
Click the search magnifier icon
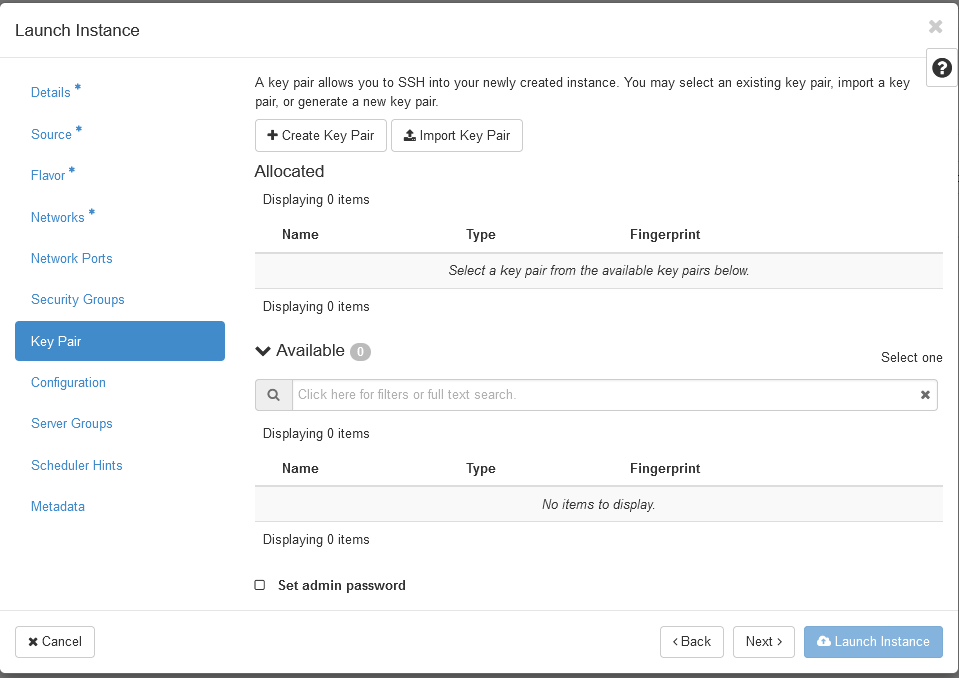[x=273, y=395]
